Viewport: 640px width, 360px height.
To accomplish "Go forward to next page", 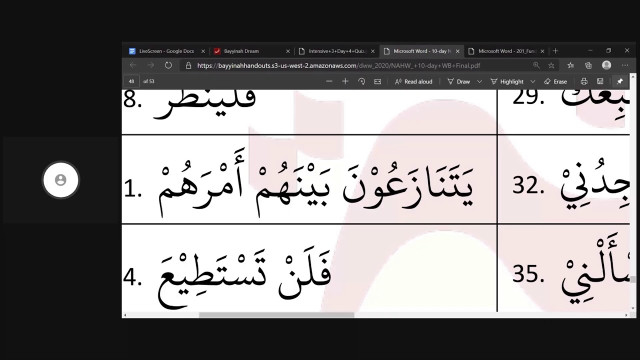I will coord(151,65).
